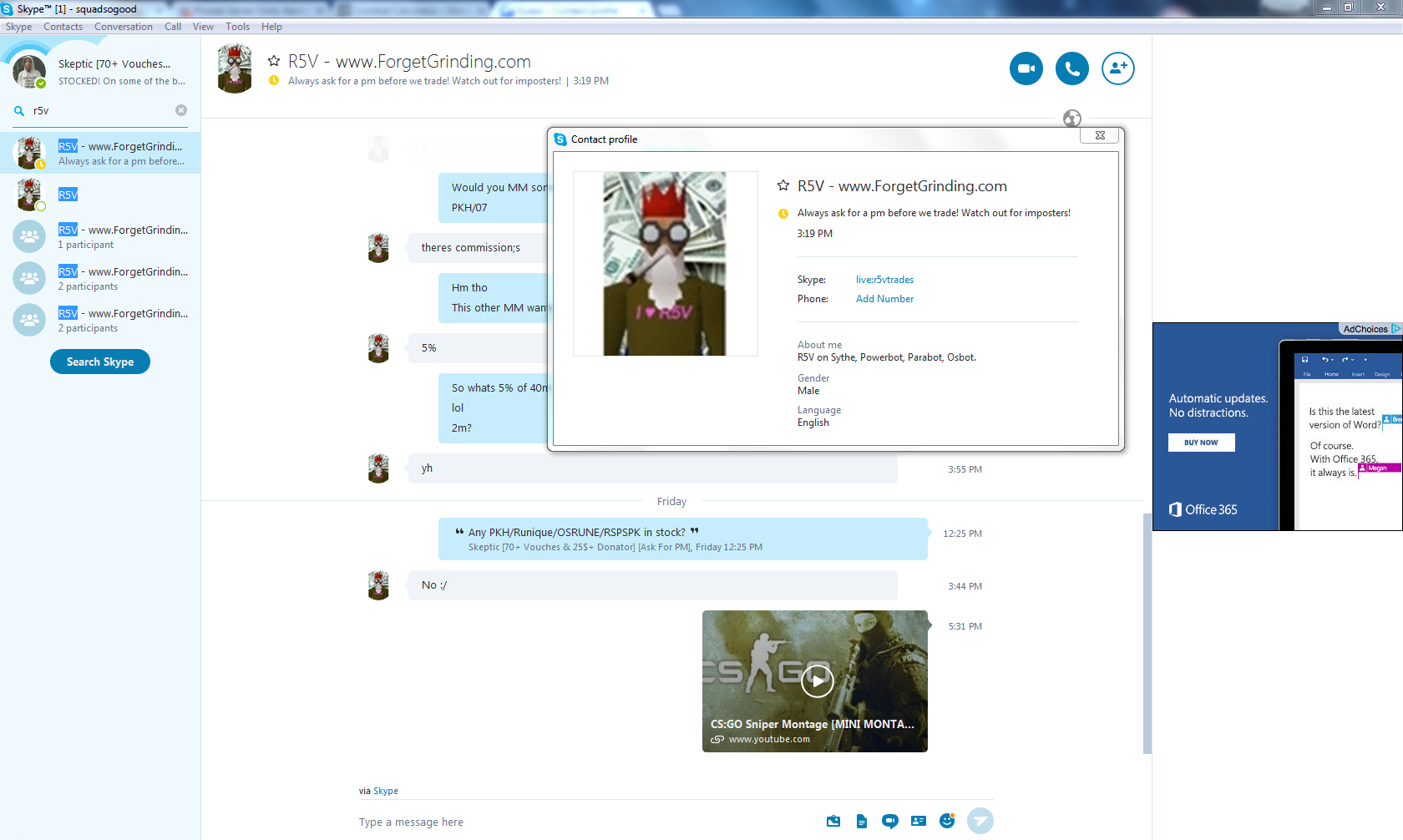
Task: Open the Help menu
Action: point(271,27)
